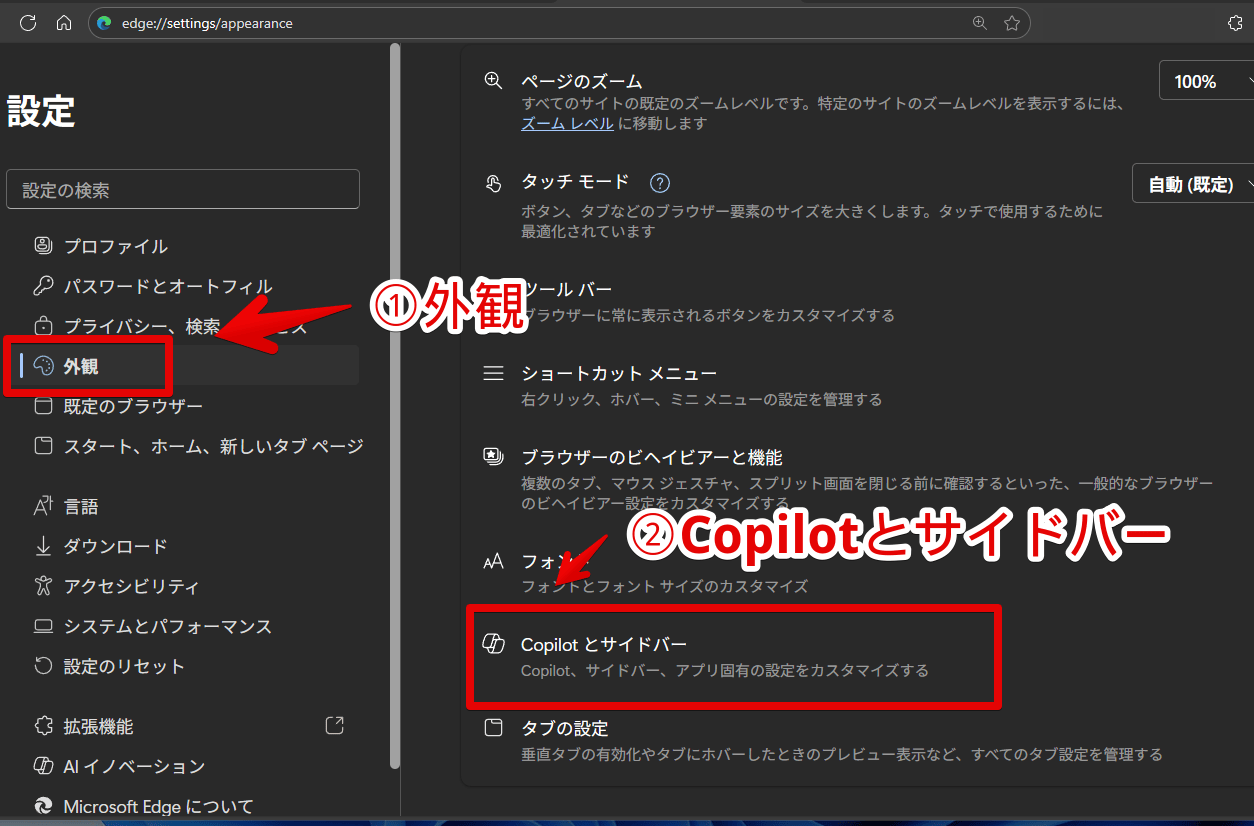The image size is (1254, 826).
Task: Click the AI イノベーション icon
Action: click(43, 766)
